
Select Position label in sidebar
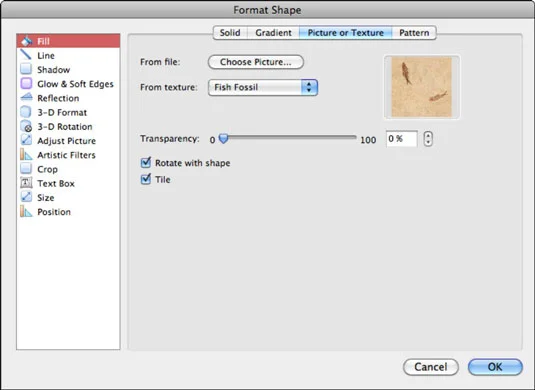tap(54, 212)
